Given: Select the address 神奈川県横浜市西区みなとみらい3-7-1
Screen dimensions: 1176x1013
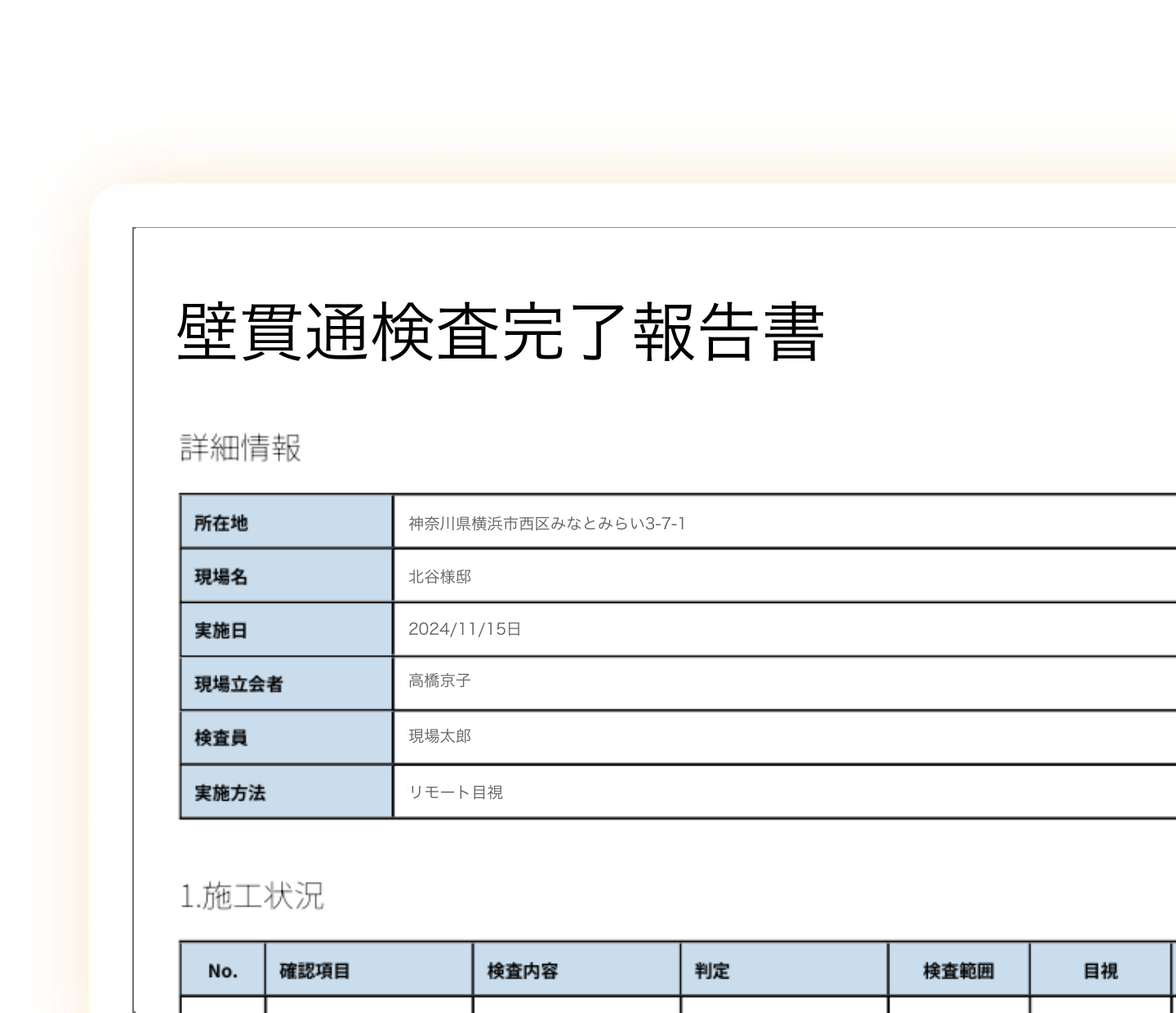Looking at the screenshot, I should (546, 524).
